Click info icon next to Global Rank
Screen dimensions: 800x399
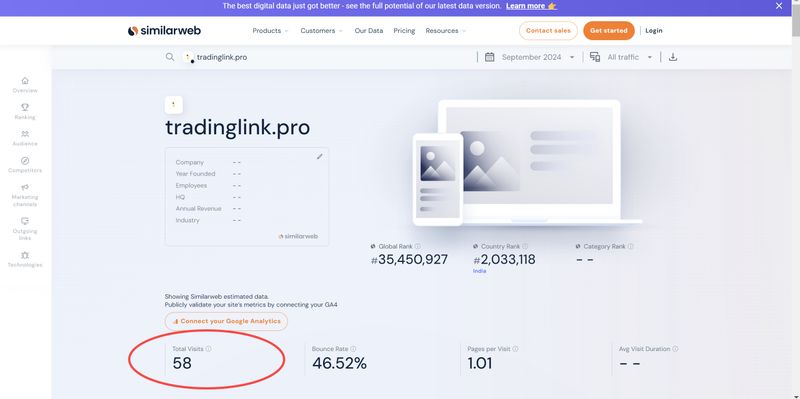click(x=418, y=246)
